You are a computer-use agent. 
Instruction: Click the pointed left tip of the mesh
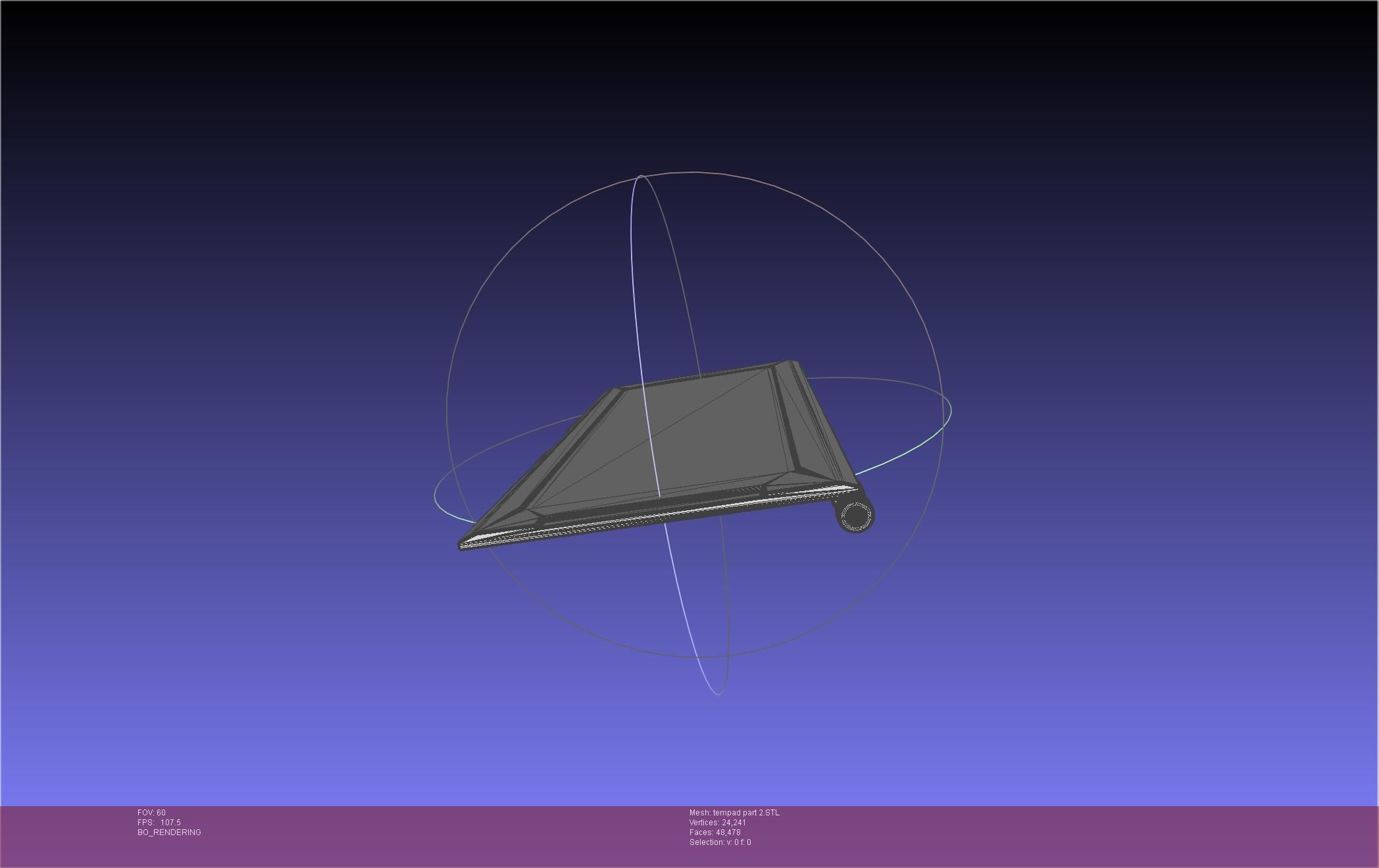[463, 544]
